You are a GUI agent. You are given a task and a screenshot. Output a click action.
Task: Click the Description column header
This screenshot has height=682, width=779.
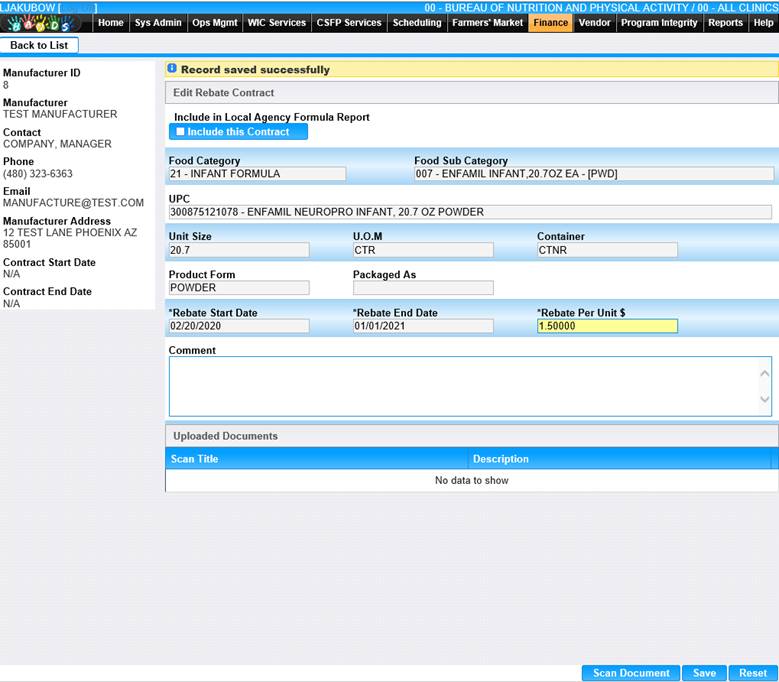coord(620,458)
